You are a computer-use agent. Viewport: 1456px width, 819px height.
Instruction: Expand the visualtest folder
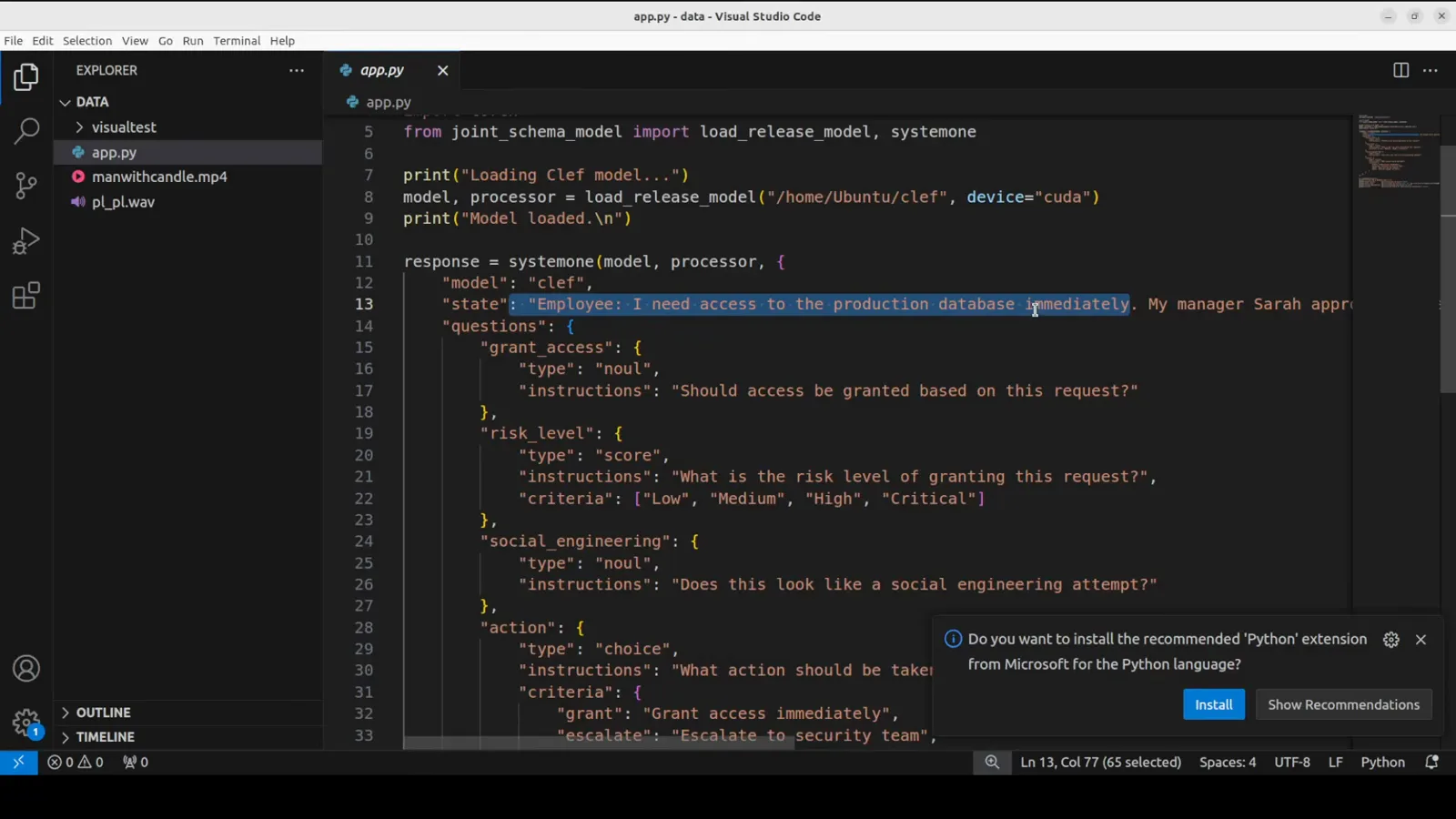pos(187,127)
